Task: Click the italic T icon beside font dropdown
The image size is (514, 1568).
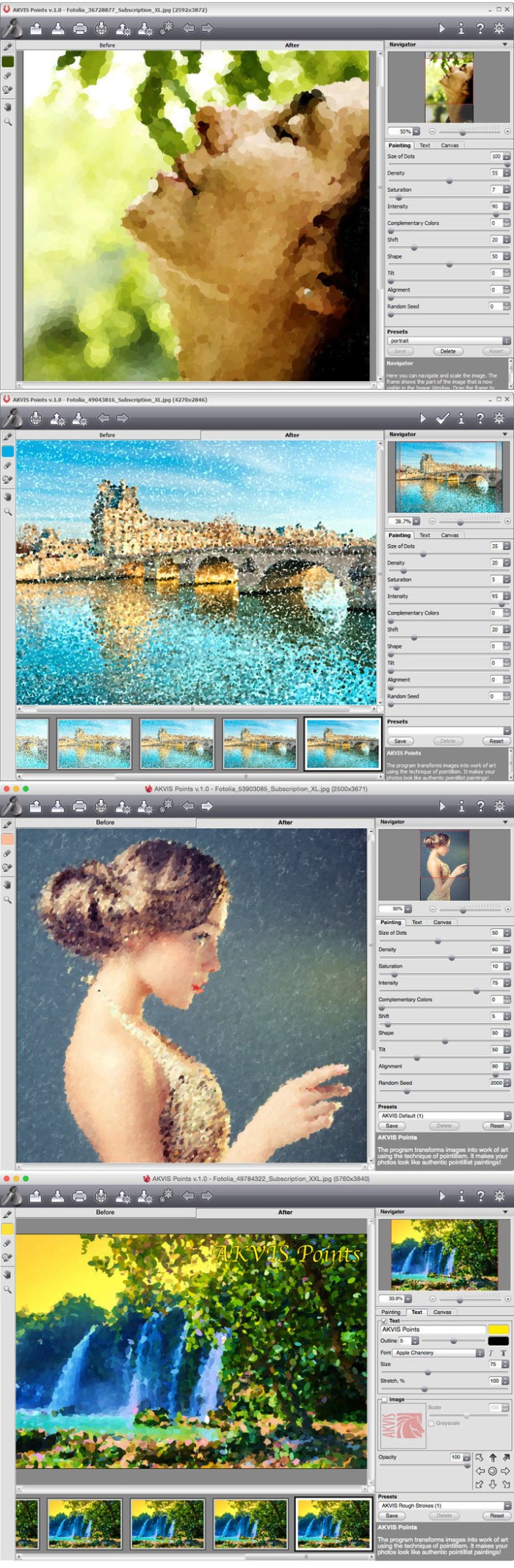Action: (491, 1353)
